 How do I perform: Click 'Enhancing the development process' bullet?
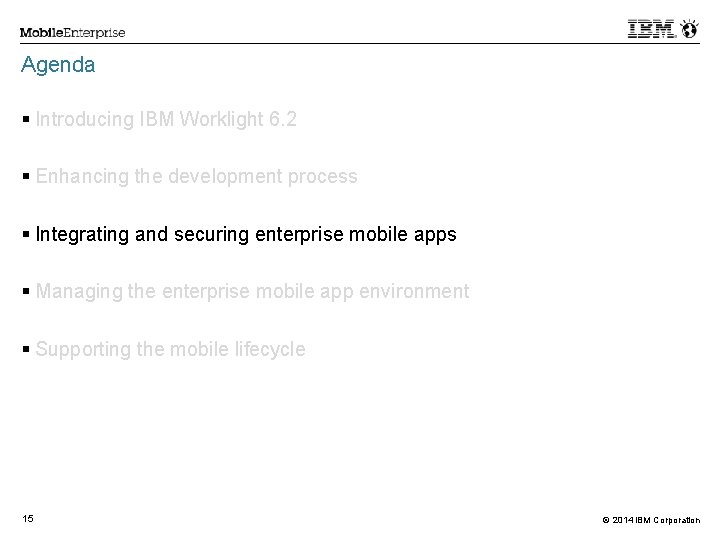tap(196, 177)
